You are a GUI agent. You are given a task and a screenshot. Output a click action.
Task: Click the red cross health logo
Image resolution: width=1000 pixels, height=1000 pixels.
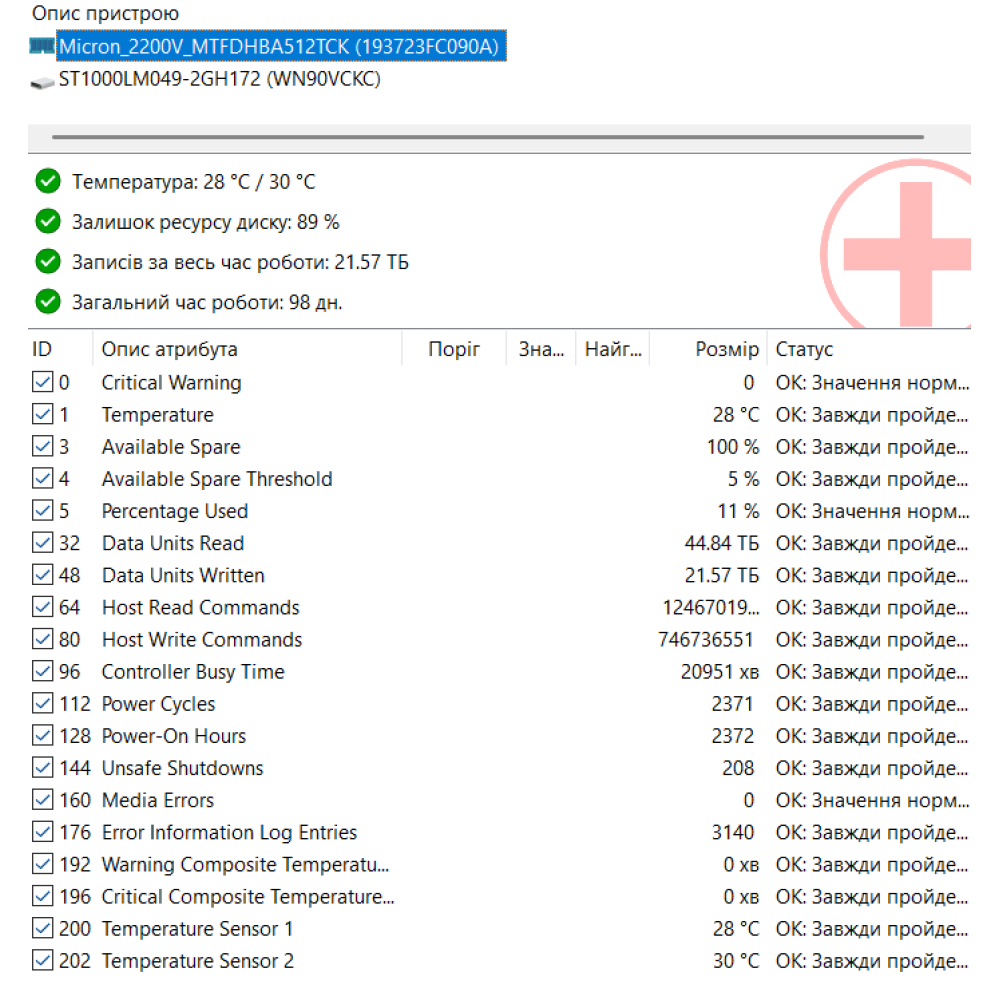coord(905,245)
